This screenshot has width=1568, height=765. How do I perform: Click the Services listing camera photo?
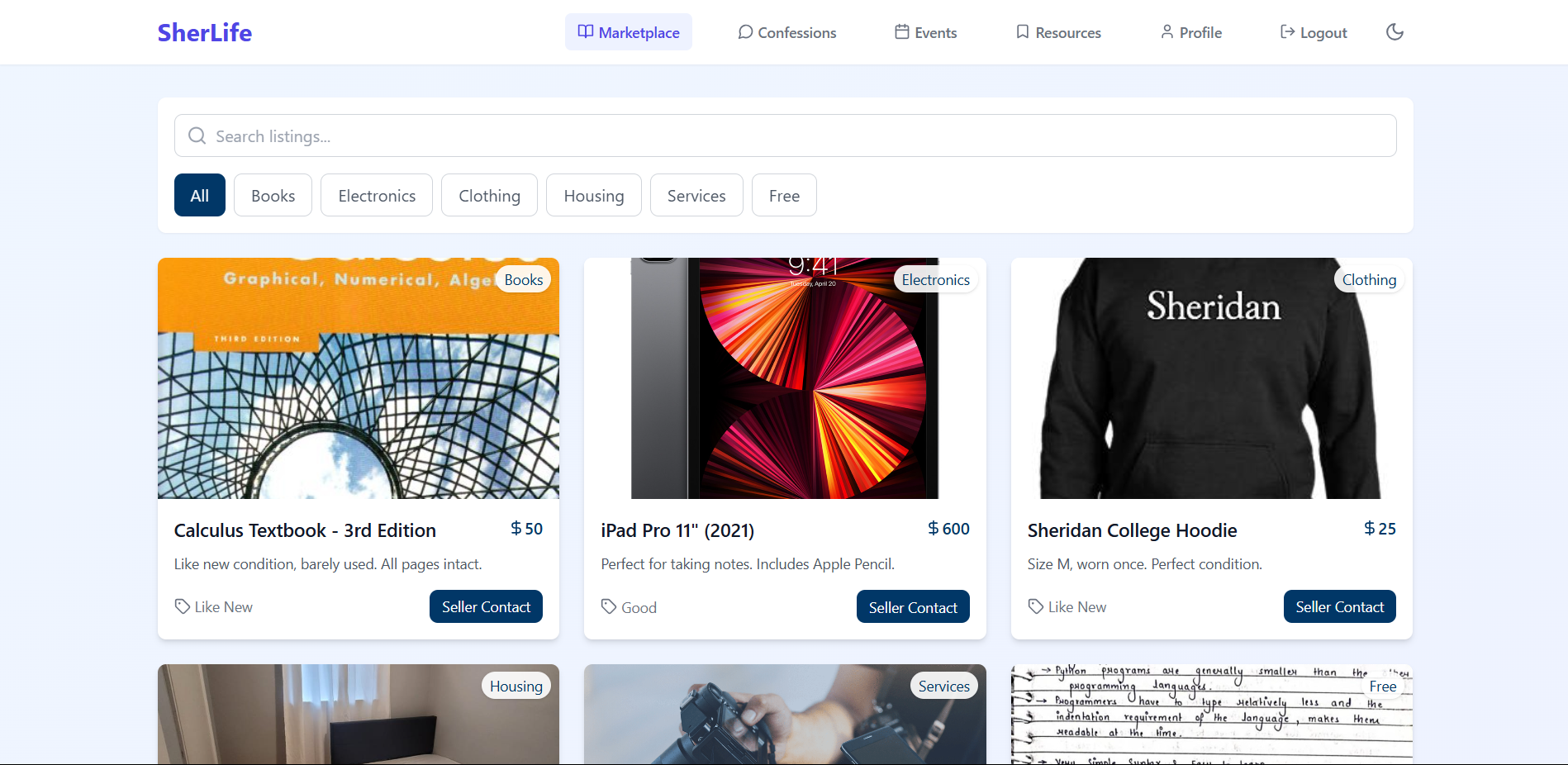pyautogui.click(x=785, y=715)
